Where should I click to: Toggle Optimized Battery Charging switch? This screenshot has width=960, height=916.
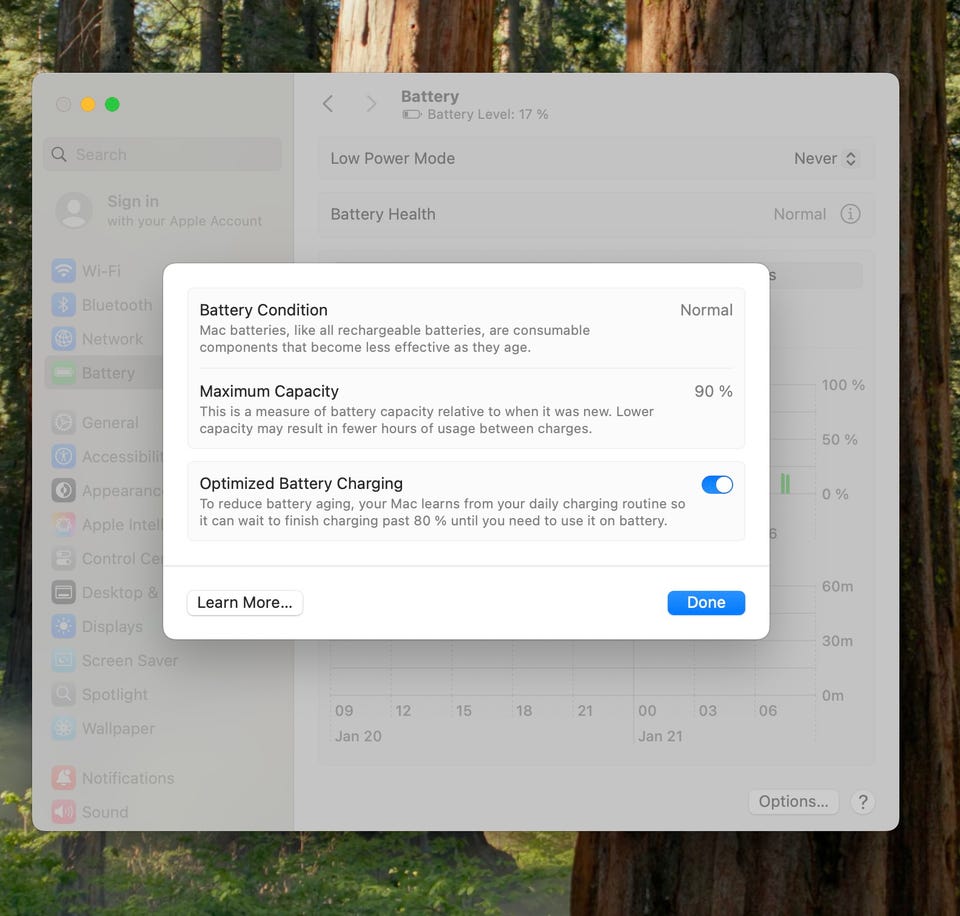coord(717,485)
